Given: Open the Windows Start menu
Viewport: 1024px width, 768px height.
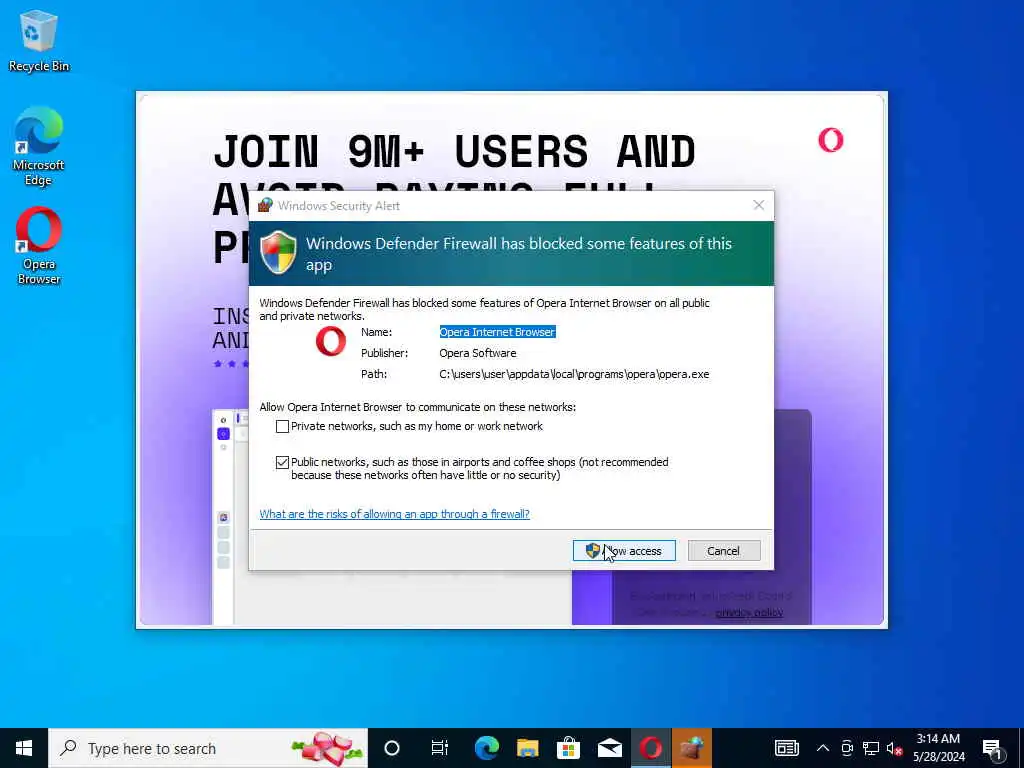Looking at the screenshot, I should tap(24, 748).
